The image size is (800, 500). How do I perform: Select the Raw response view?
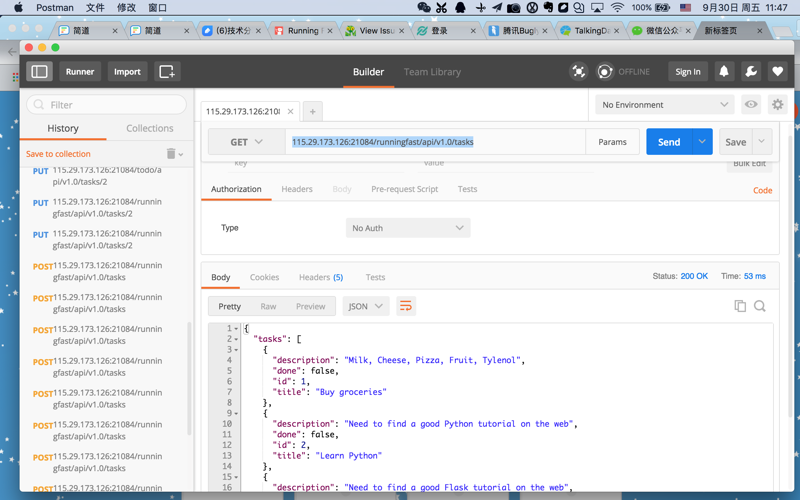[268, 306]
